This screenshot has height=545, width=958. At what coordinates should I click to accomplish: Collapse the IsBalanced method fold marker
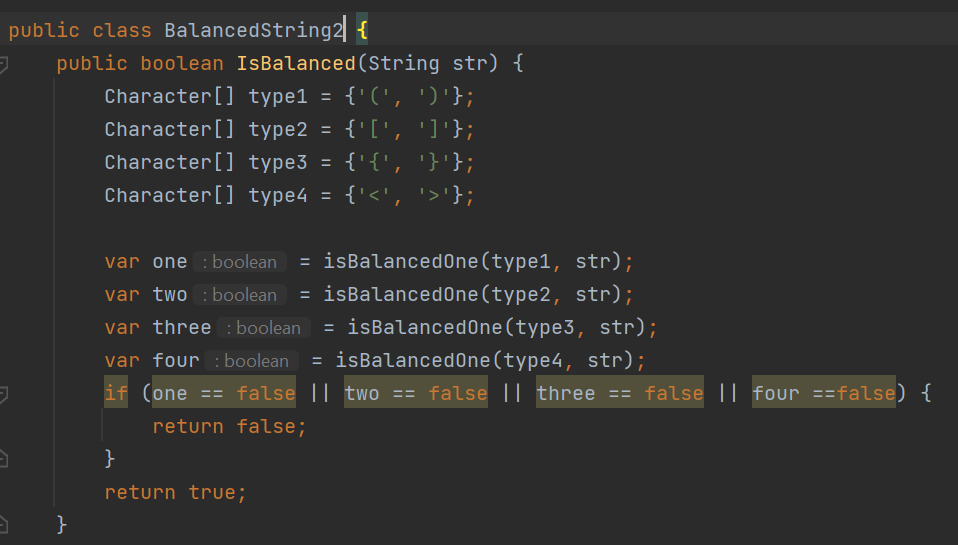click(4, 64)
